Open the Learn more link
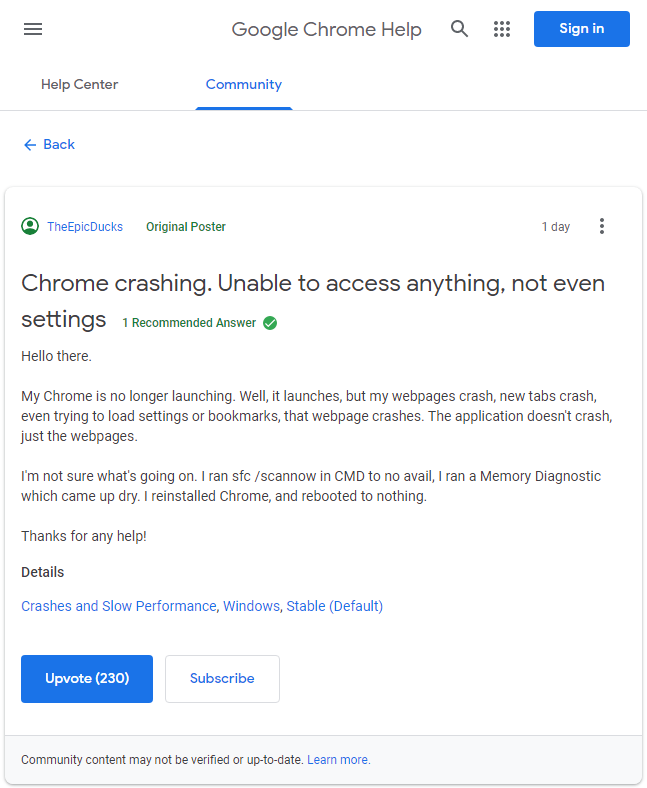Image resolution: width=647 pixels, height=788 pixels. click(338, 760)
